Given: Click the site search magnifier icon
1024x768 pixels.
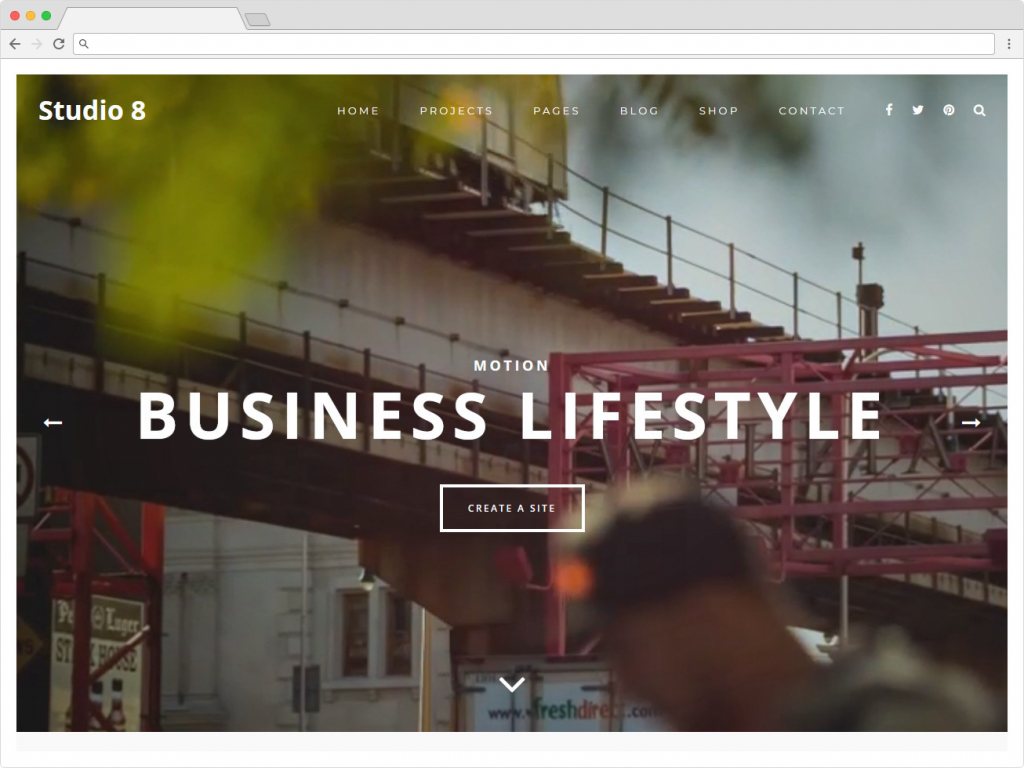Looking at the screenshot, I should click(980, 110).
